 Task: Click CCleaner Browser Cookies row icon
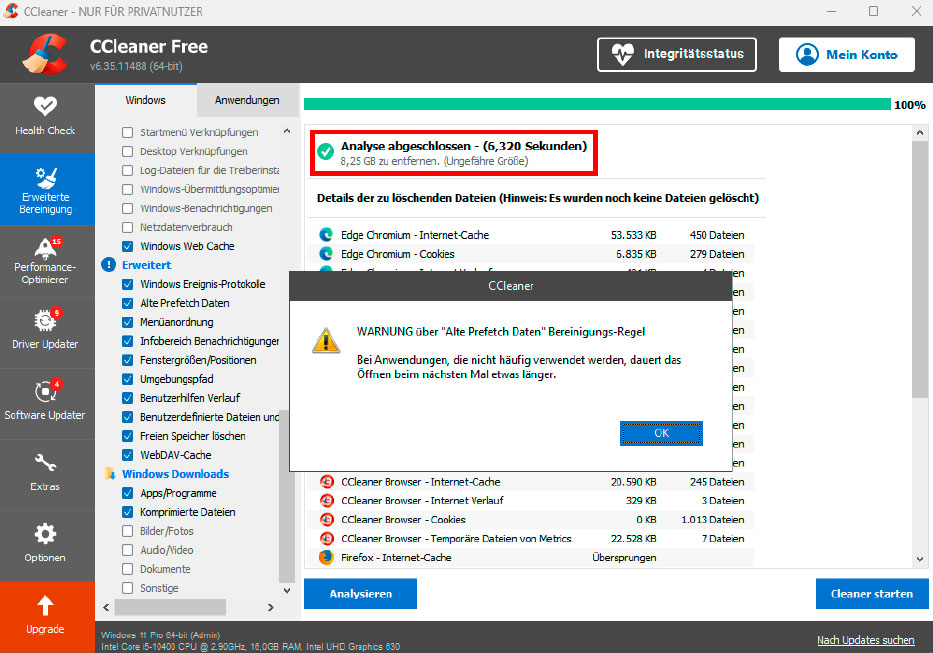pyautogui.click(x=326, y=520)
